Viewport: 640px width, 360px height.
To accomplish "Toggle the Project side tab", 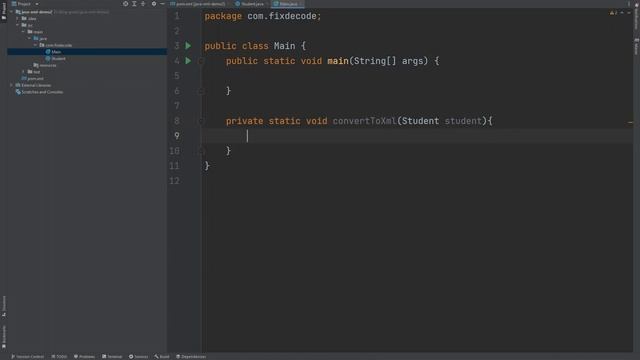I will [x=4, y=11].
